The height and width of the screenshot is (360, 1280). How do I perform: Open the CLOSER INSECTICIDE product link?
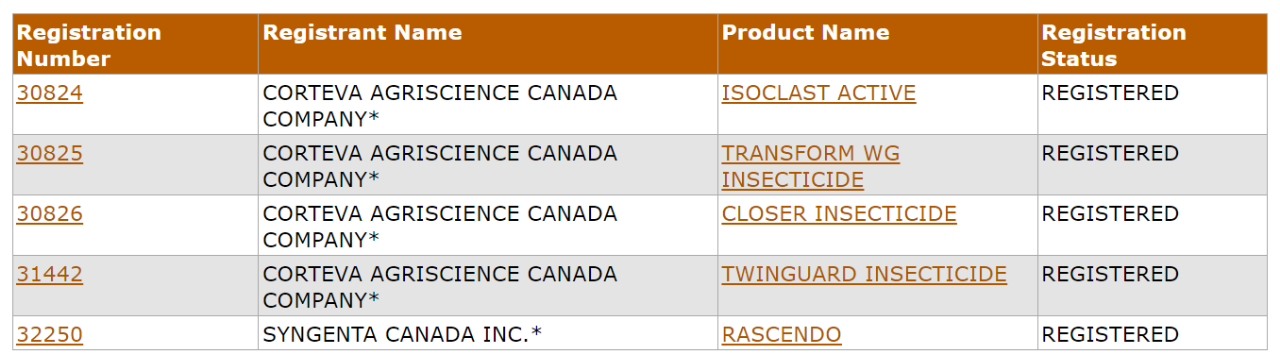[839, 214]
